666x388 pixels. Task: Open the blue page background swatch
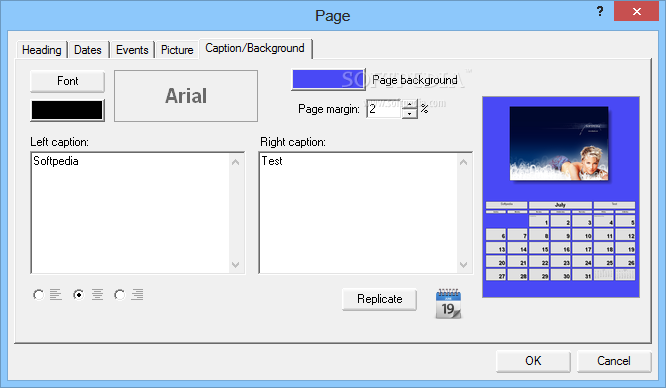[x=328, y=79]
